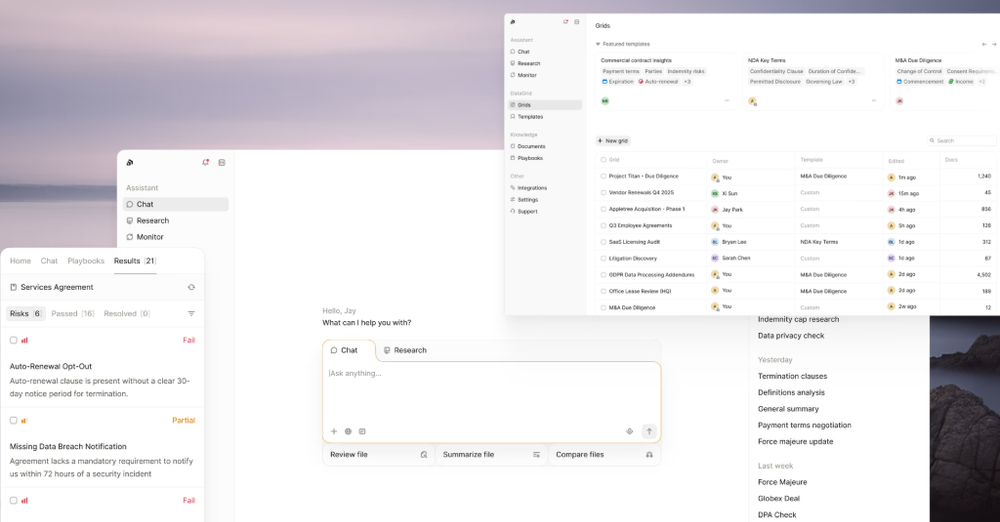1000x522 pixels.
Task: Toggle the select-all checkbox in Grid header
Action: point(603,160)
